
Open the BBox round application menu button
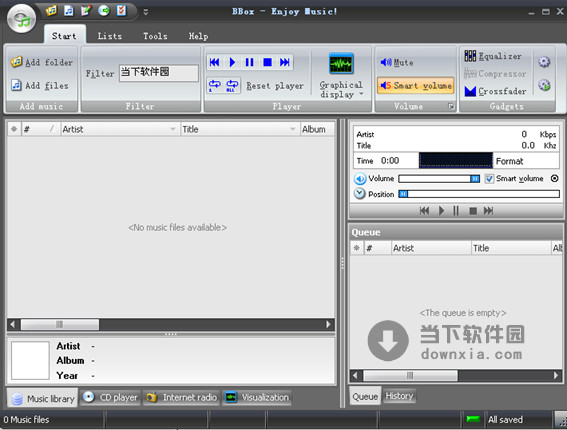pos(22,19)
